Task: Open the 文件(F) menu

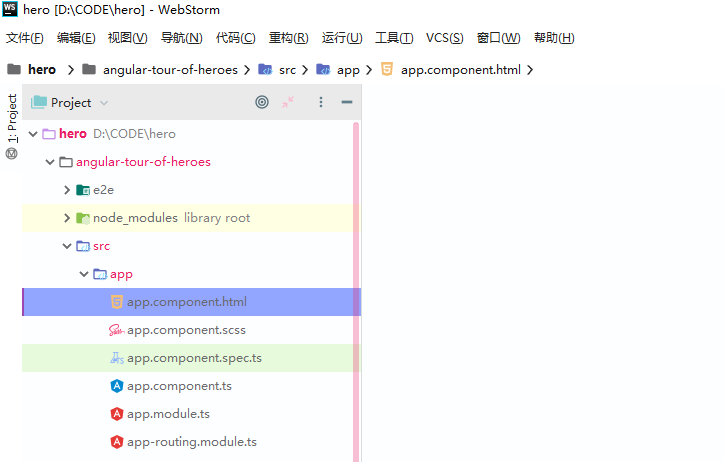Action: click(x=24, y=38)
